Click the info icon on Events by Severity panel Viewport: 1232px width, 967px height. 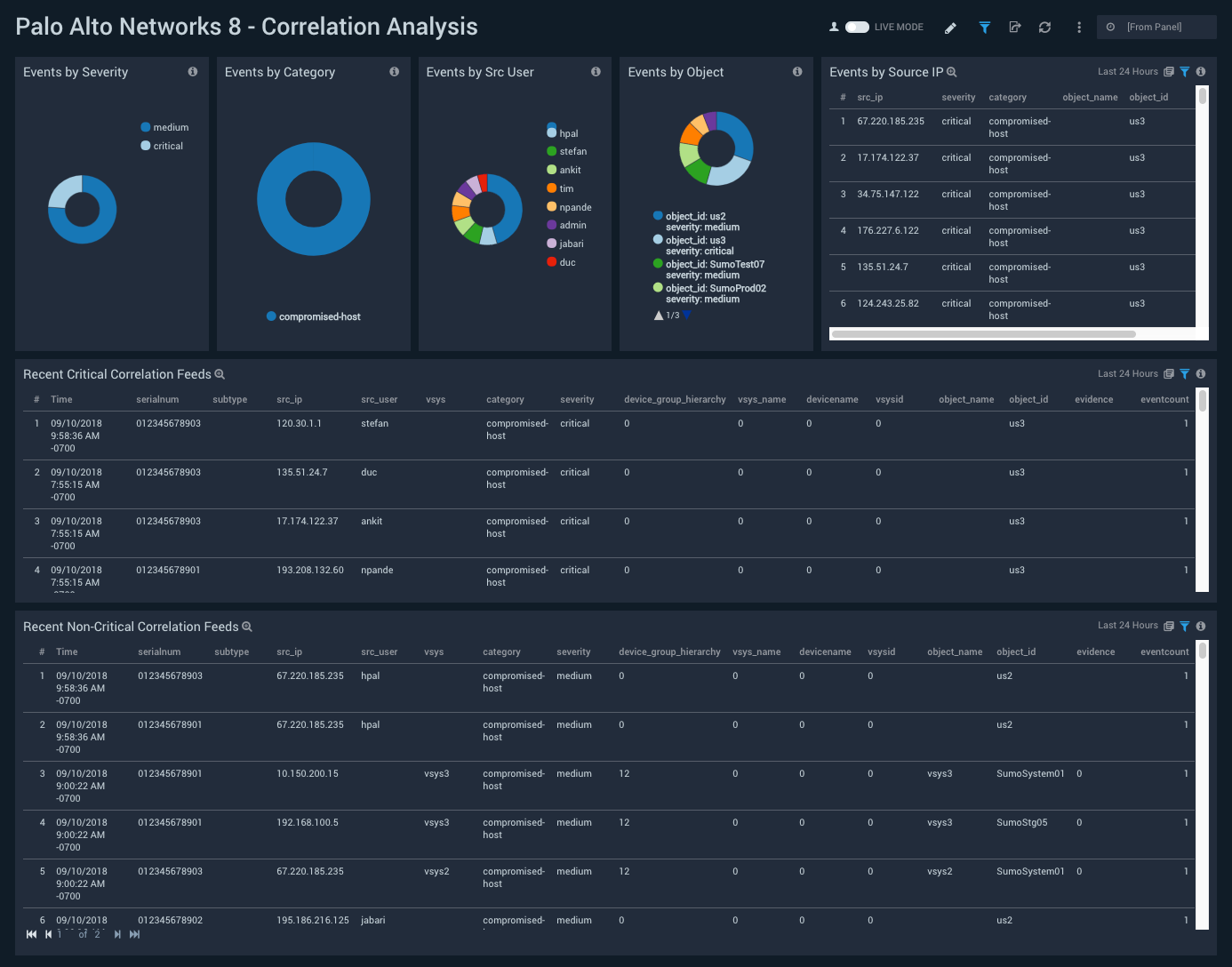193,72
